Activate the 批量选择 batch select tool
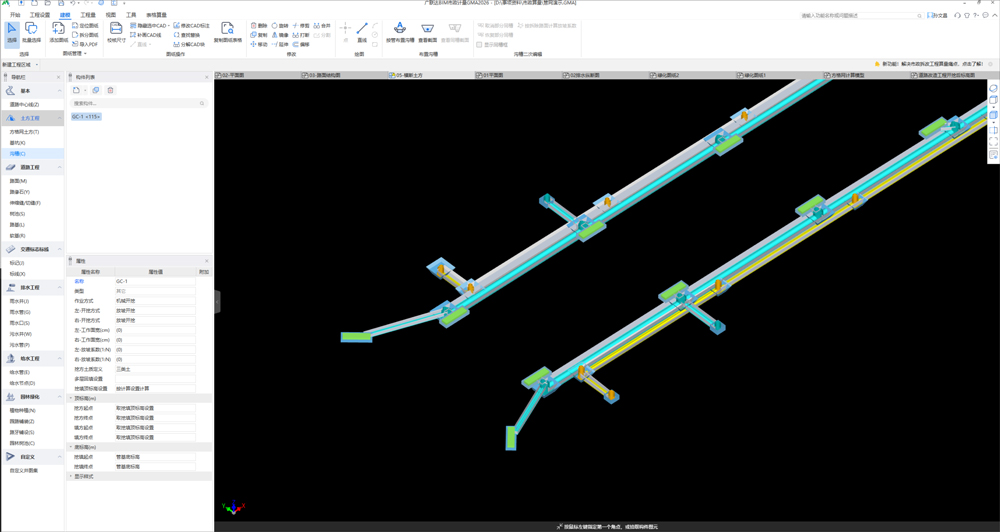Viewport: 1000px width, 532px height. point(31,33)
